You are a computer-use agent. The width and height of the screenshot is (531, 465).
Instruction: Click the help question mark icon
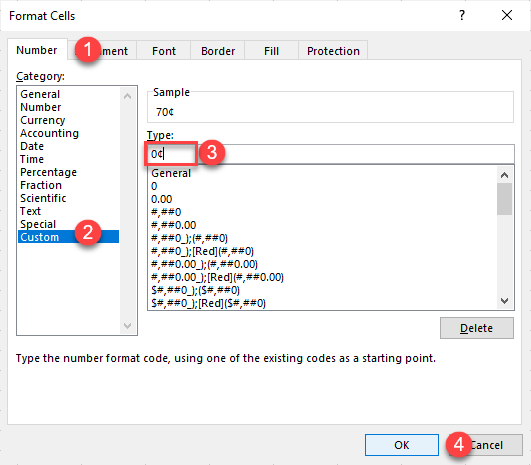click(x=462, y=15)
